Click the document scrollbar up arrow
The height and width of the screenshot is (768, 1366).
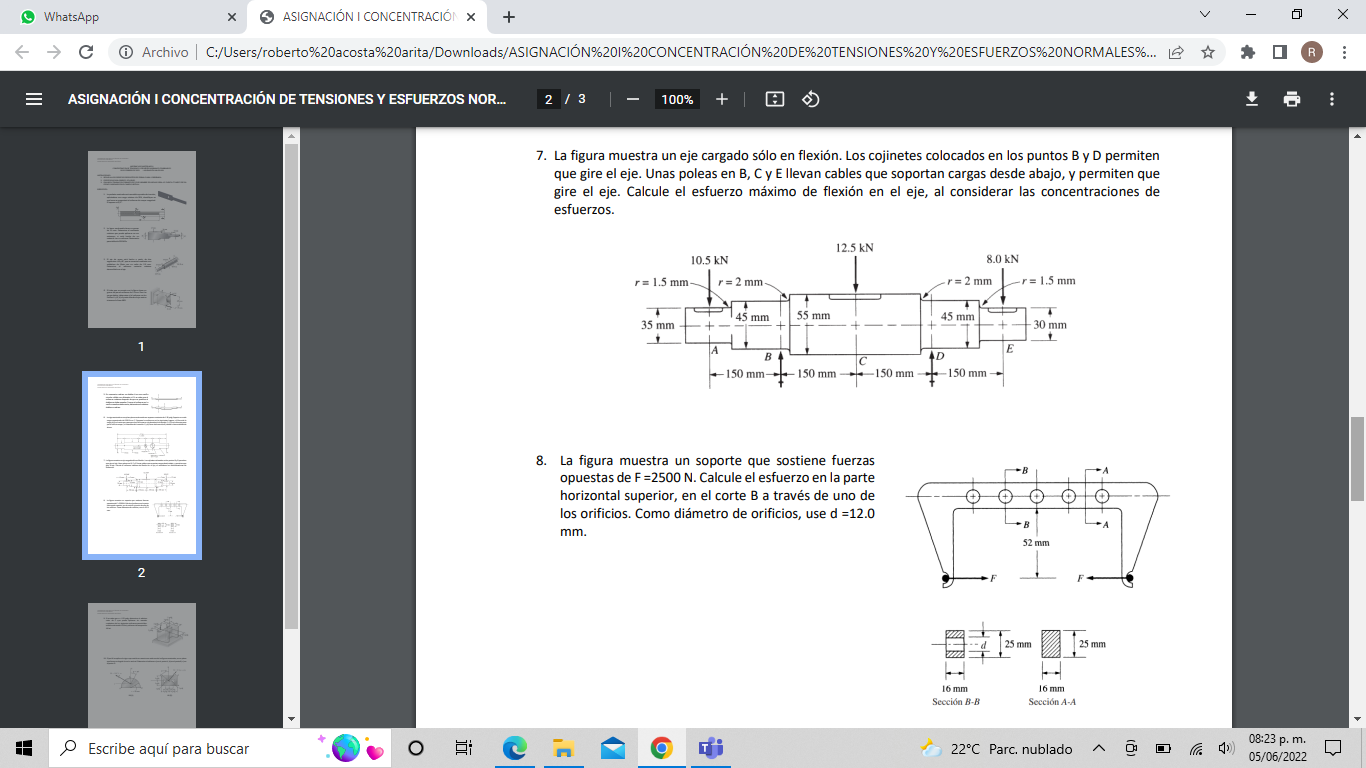[1357, 135]
